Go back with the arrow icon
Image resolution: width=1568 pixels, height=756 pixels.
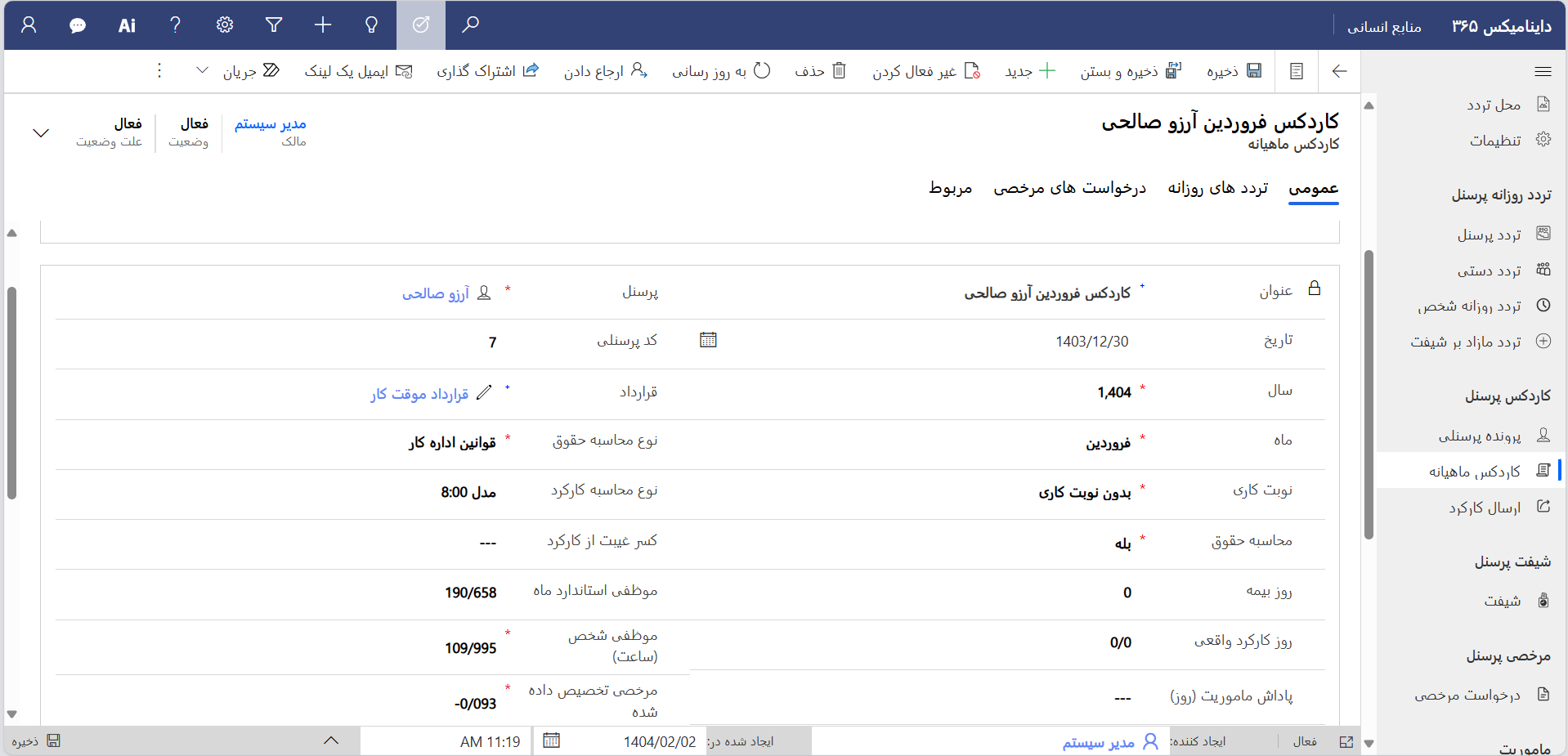pyautogui.click(x=1339, y=72)
